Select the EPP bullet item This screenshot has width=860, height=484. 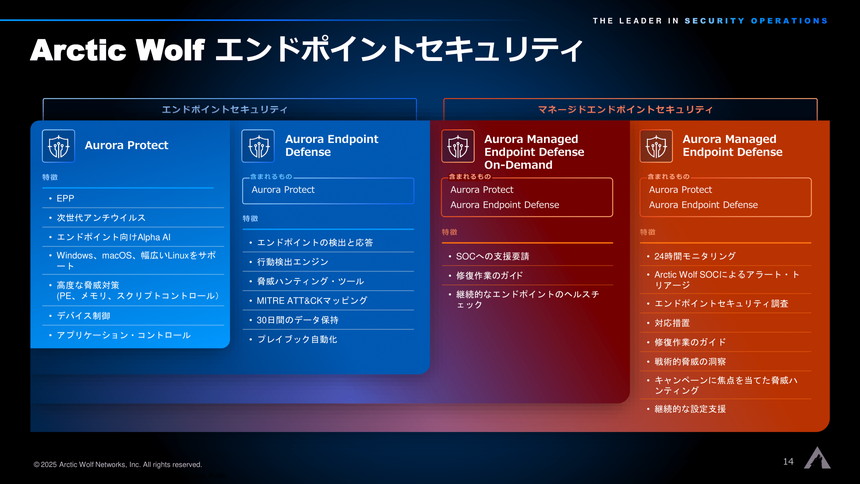point(66,198)
